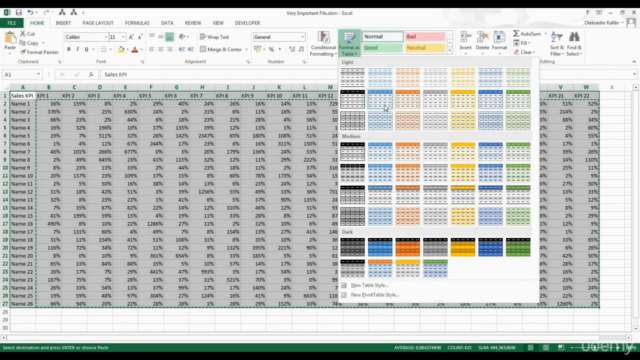Toggle Center horizontal alignment
The height and width of the screenshot is (360, 640).
[160, 49]
